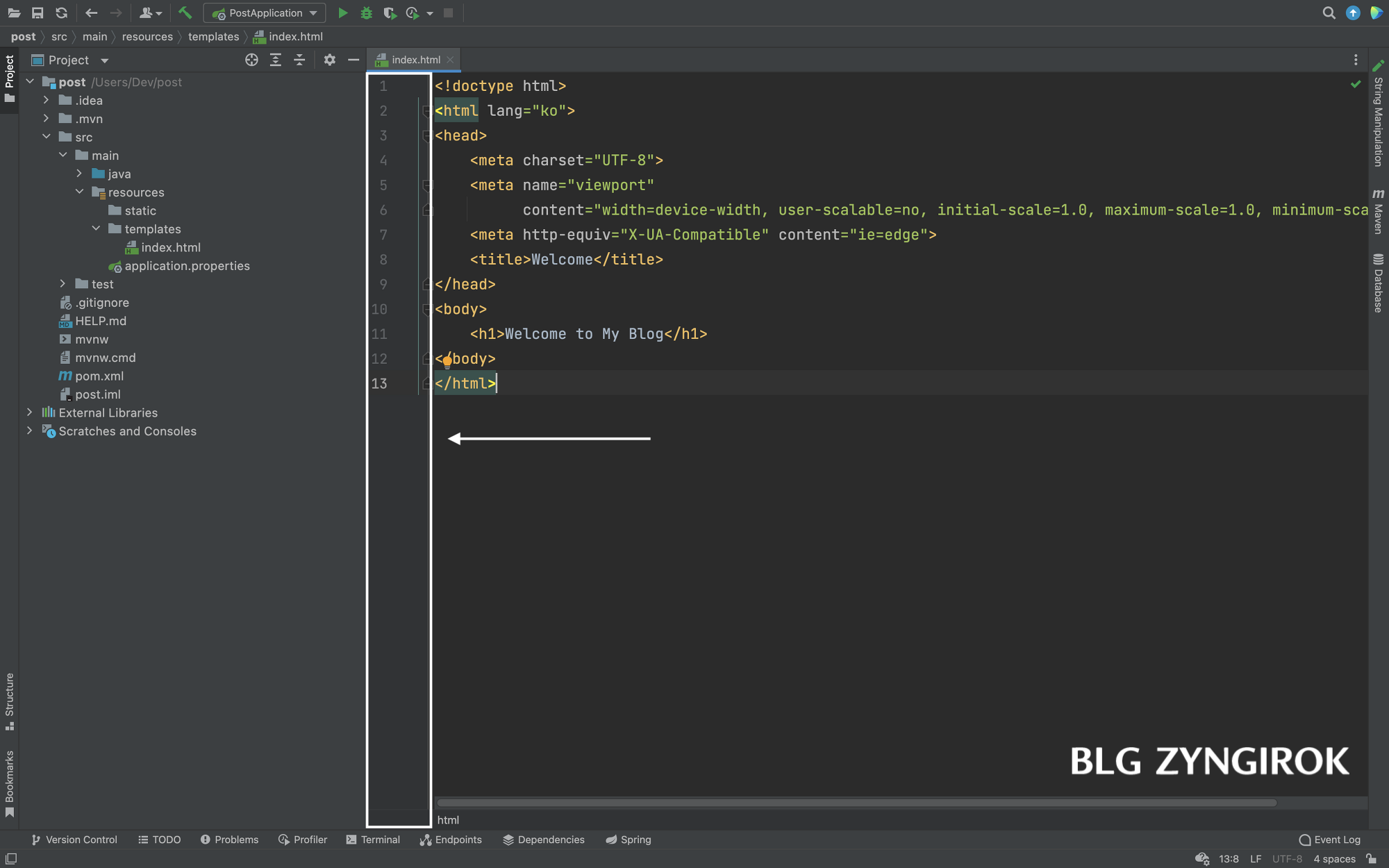The width and height of the screenshot is (1389, 868).
Task: Run PostApplication with the green play icon
Action: (342, 13)
